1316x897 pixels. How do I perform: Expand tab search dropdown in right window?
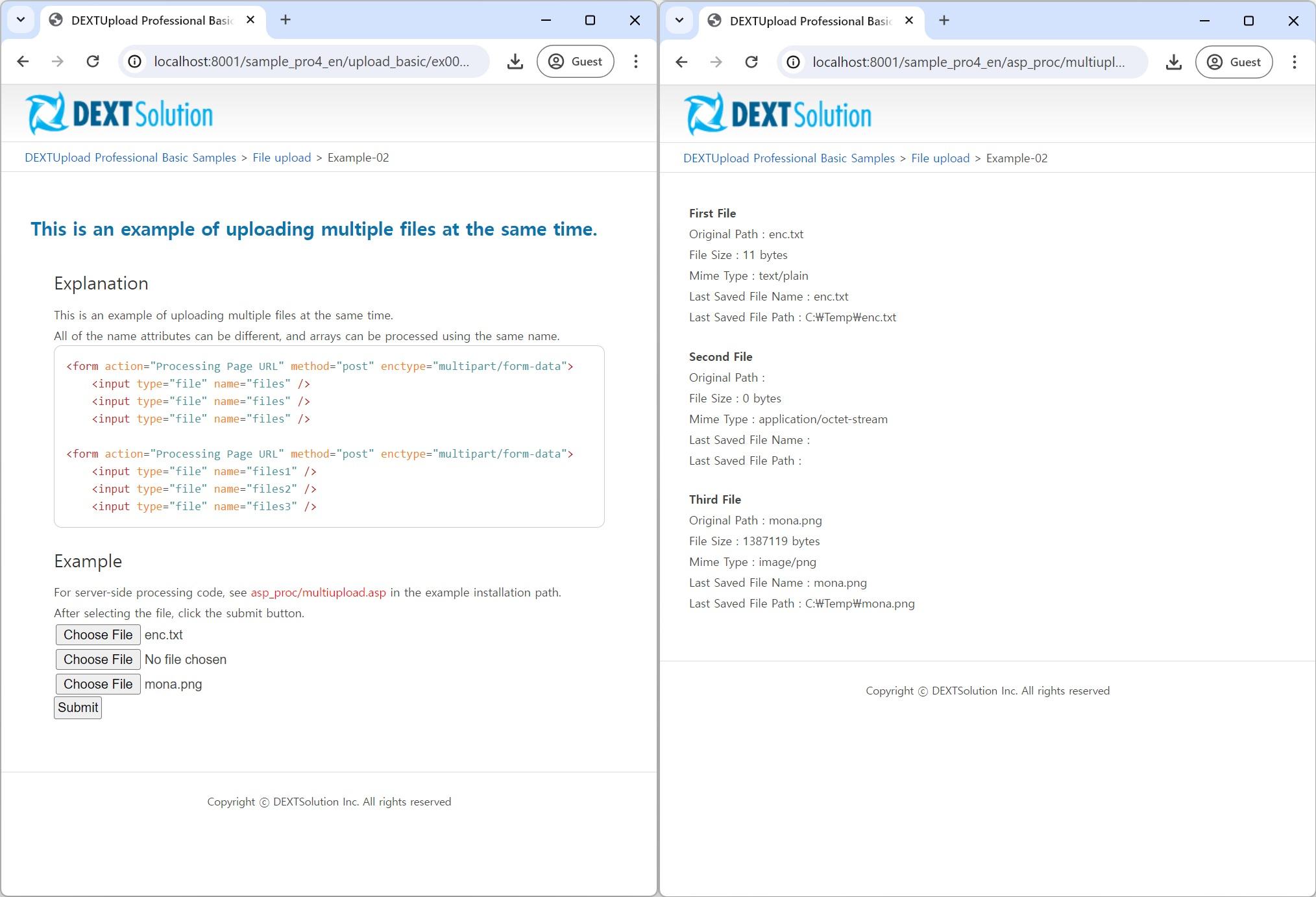[x=679, y=20]
